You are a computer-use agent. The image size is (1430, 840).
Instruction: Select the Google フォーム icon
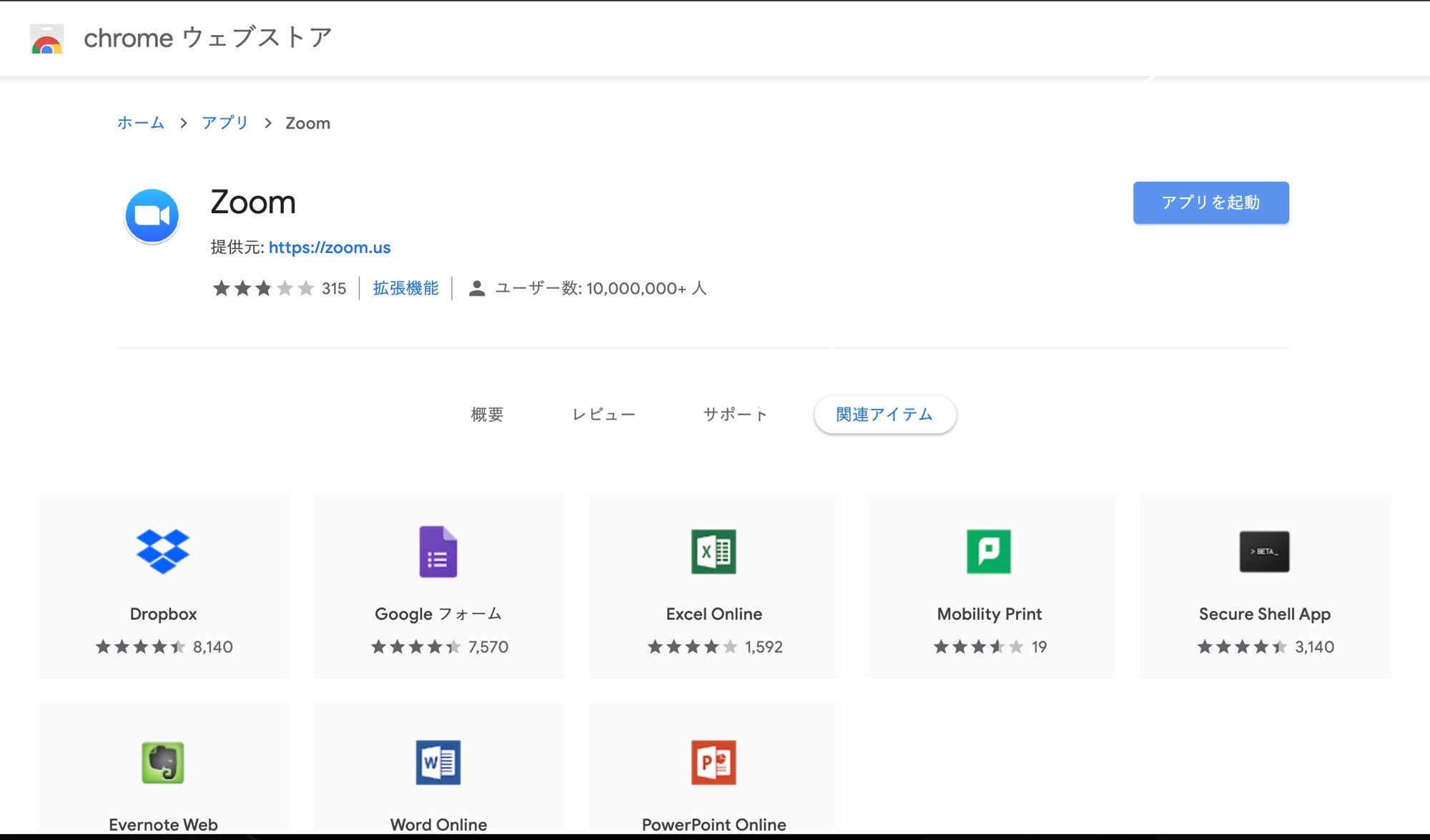click(438, 550)
